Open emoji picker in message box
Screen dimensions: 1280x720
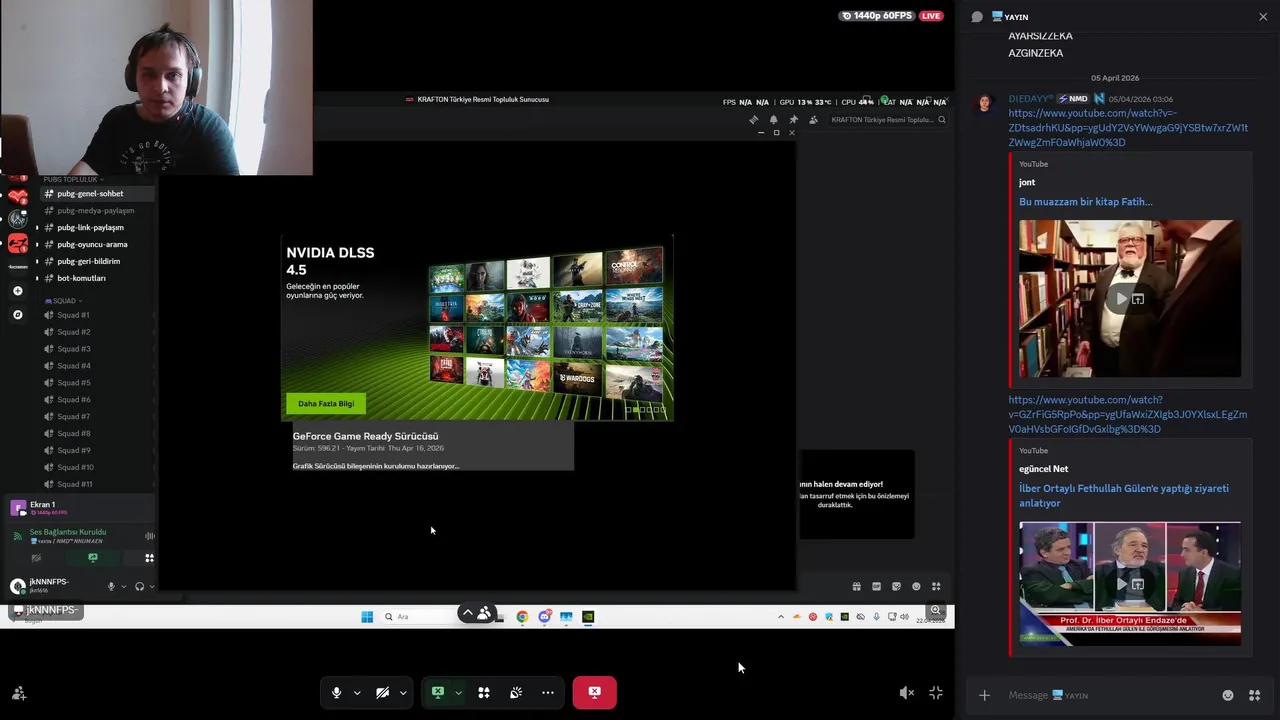[1228, 695]
